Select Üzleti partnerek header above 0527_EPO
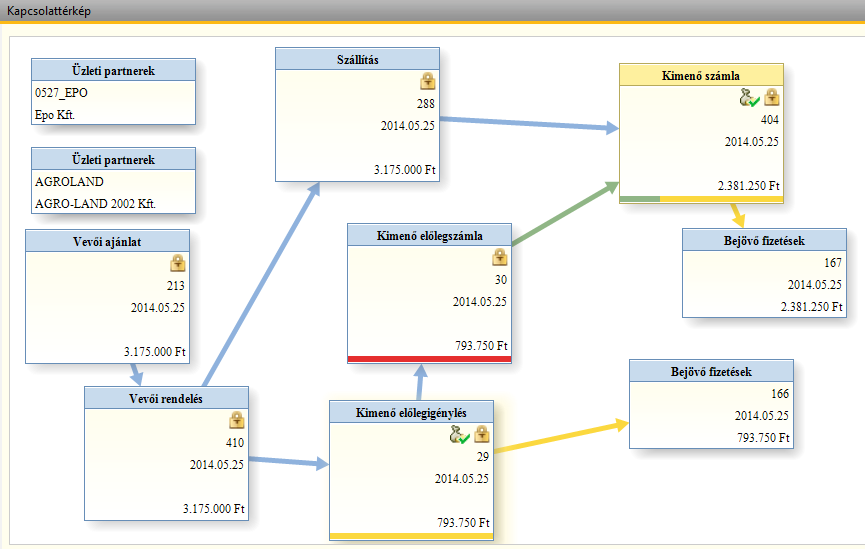 (114, 70)
